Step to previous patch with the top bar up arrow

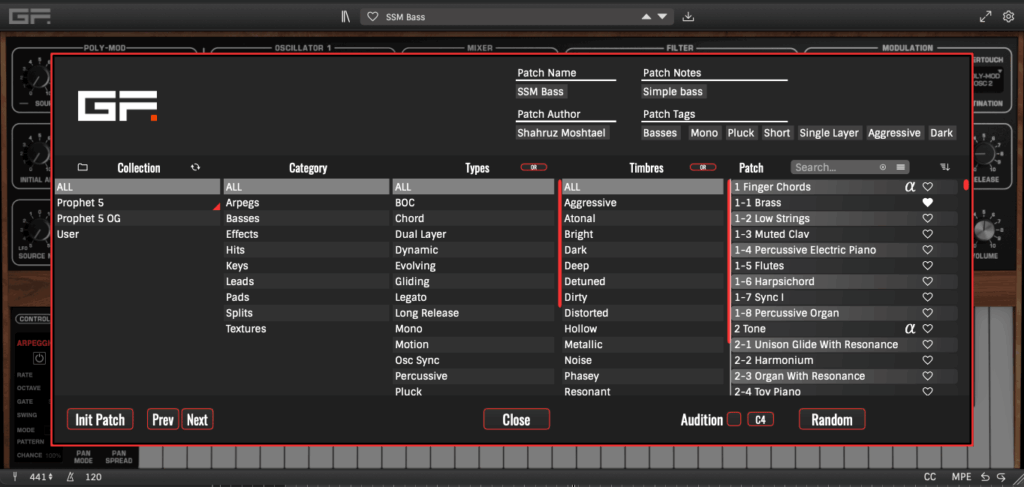pyautogui.click(x=647, y=17)
